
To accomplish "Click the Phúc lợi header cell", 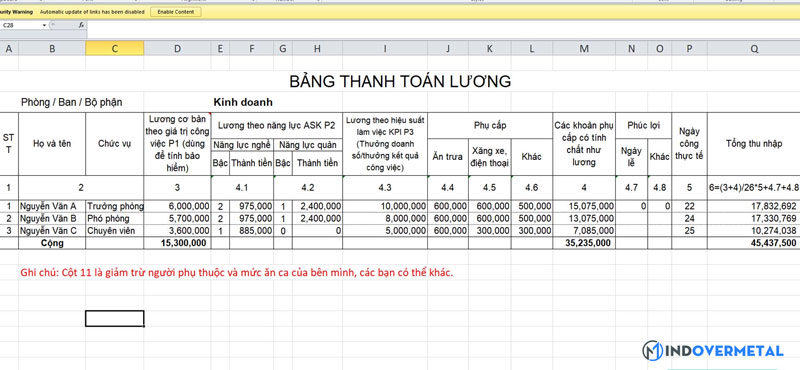I will pyautogui.click(x=643, y=125).
